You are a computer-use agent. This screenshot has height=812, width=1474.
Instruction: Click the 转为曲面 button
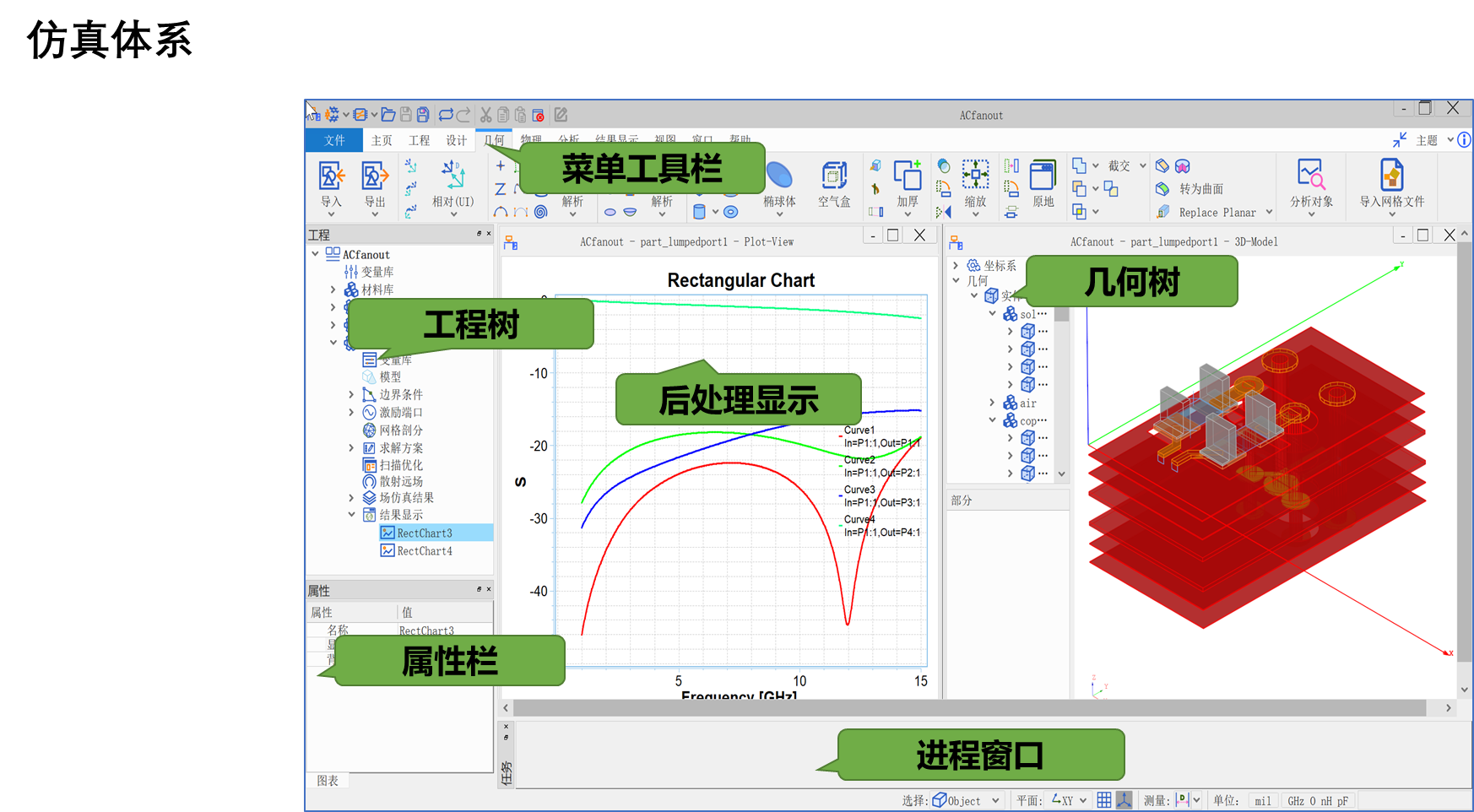coord(1200,189)
